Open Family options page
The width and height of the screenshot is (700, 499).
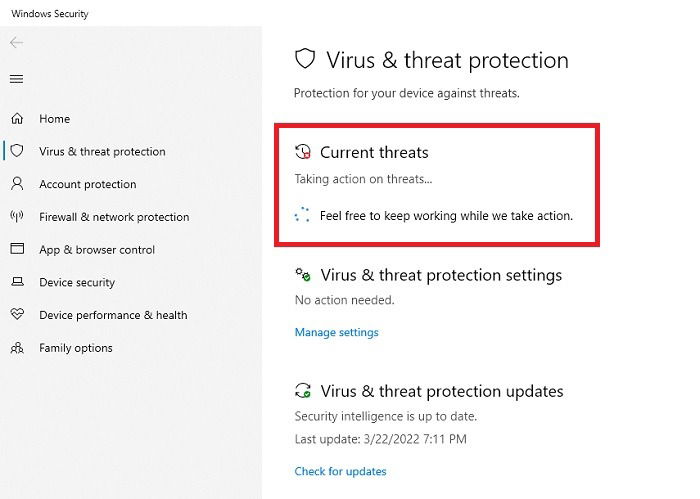tap(76, 348)
